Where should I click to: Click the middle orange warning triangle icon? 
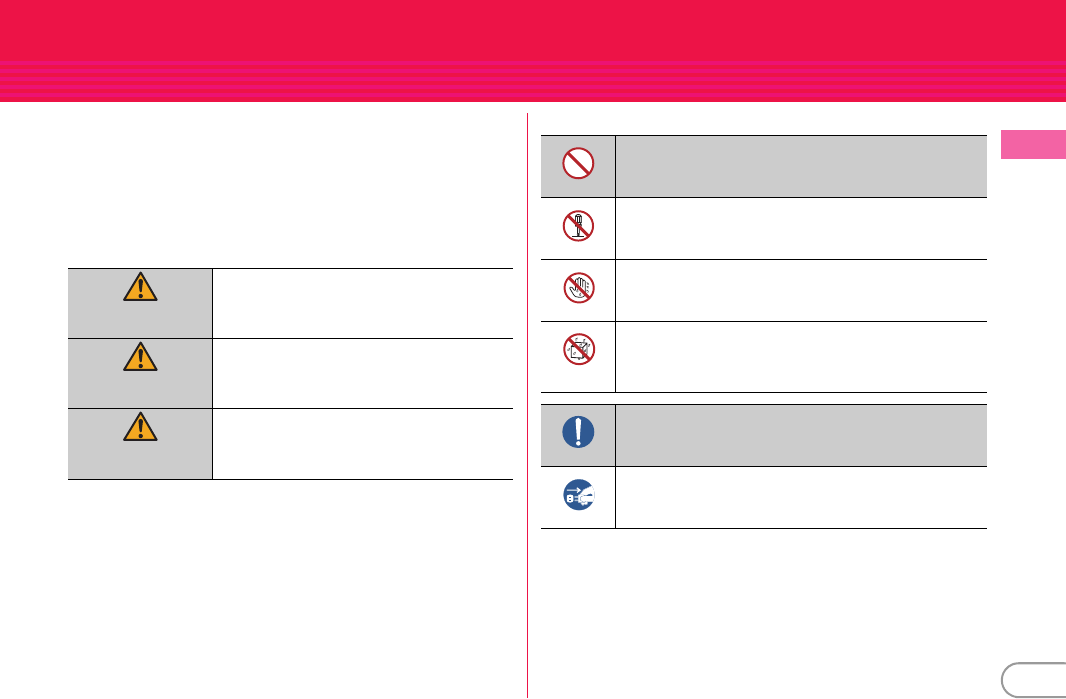(x=139, y=357)
